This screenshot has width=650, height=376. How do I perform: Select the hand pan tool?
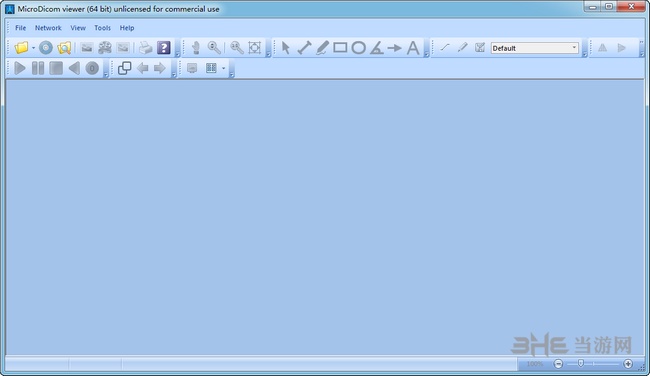[x=196, y=48]
